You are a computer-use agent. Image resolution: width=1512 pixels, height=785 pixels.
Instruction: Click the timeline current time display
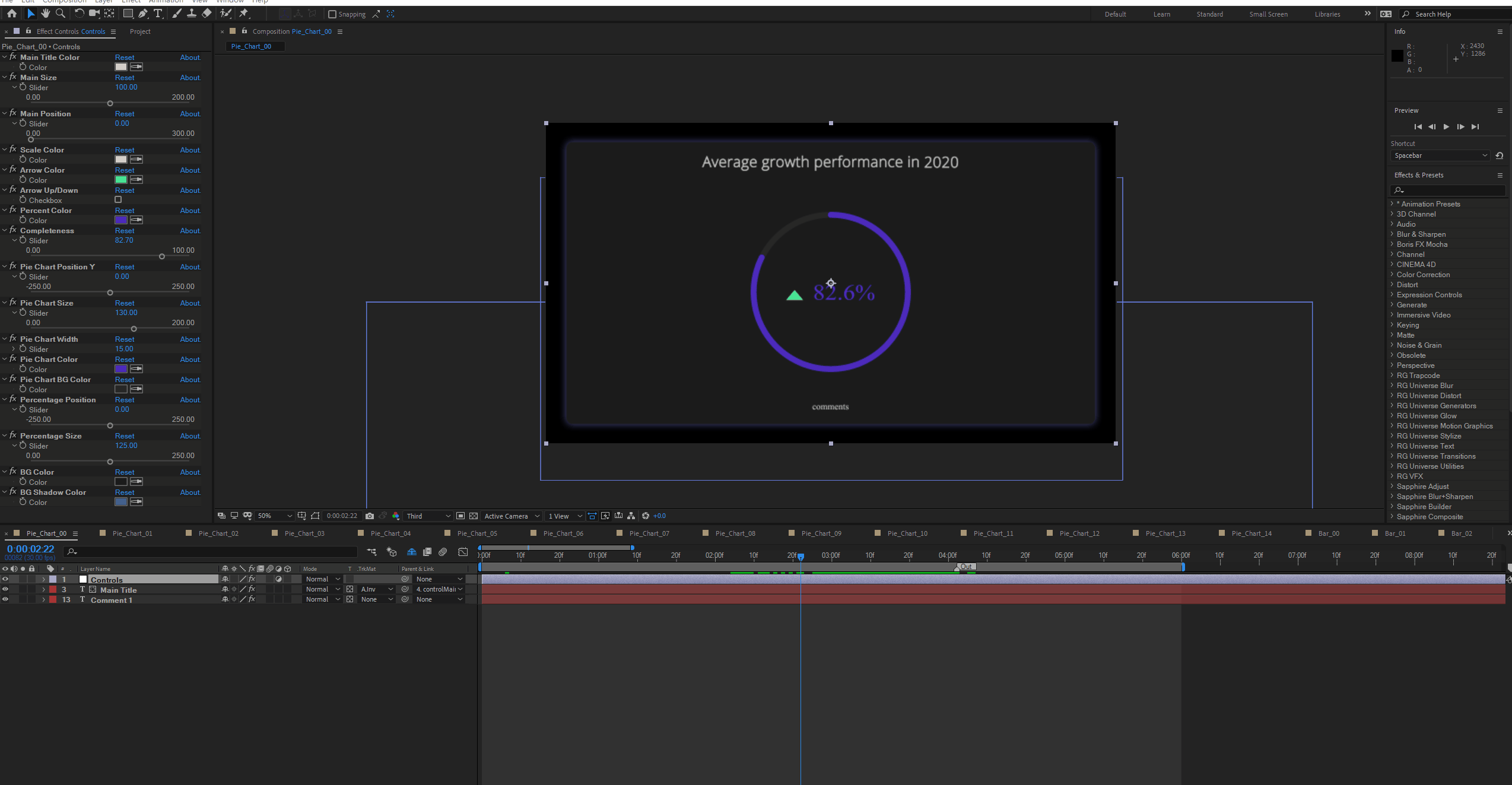(30, 549)
